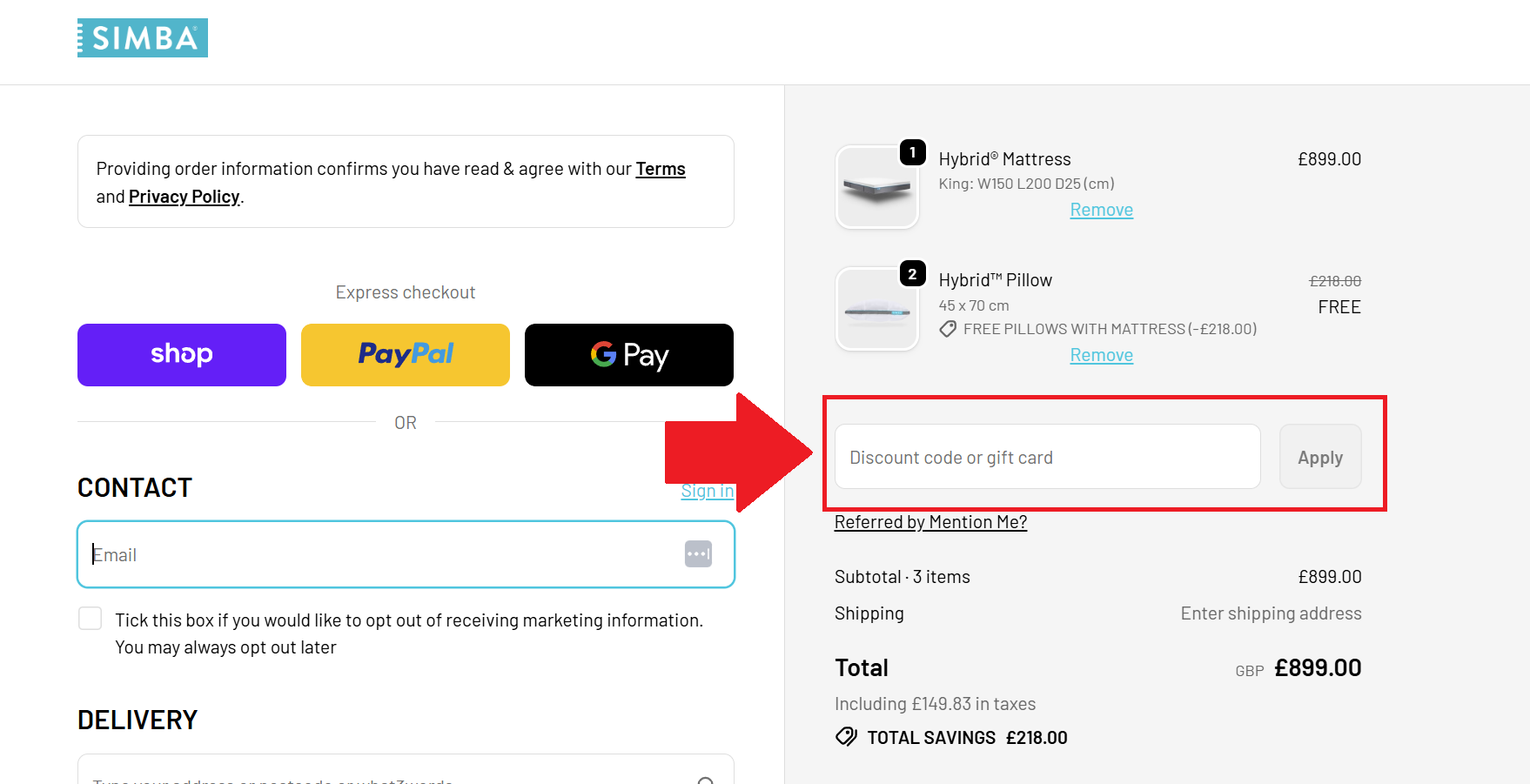The image size is (1530, 784).
Task: Pay with Shop Pay express button
Action: tap(182, 355)
